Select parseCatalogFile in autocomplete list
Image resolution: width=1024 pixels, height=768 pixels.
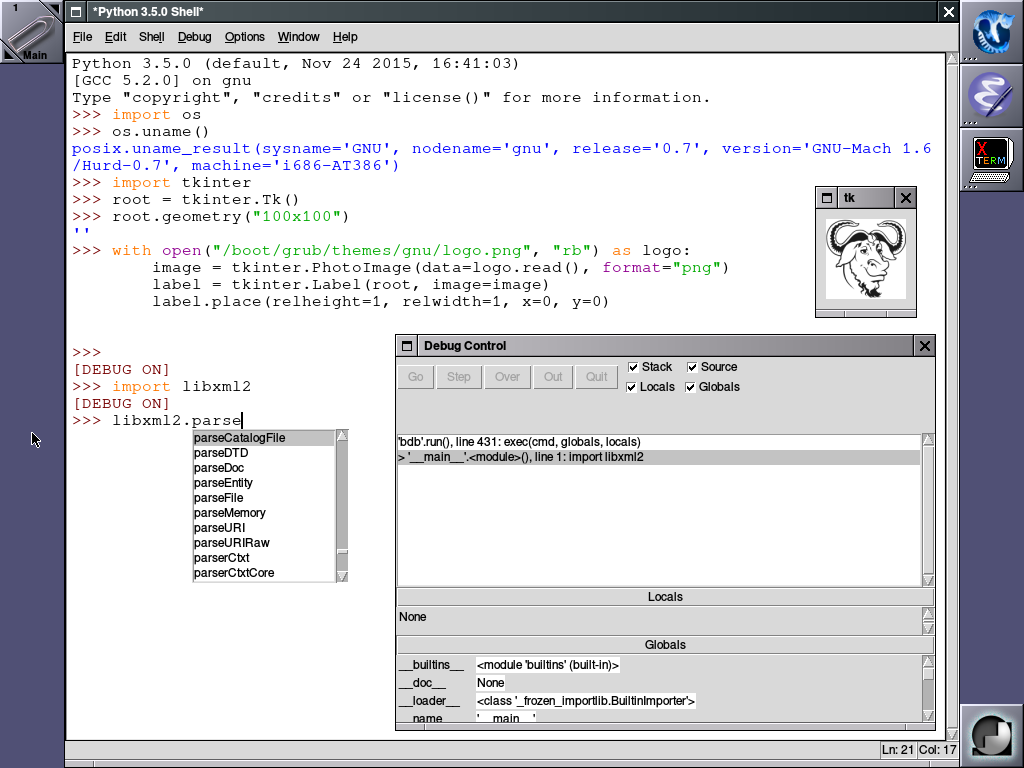[x=263, y=438]
